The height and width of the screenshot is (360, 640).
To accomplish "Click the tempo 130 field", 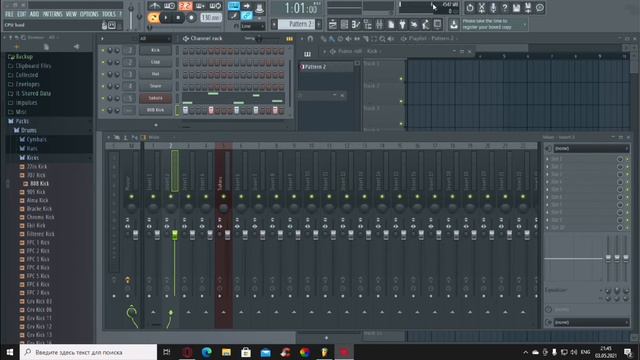I will coord(211,18).
